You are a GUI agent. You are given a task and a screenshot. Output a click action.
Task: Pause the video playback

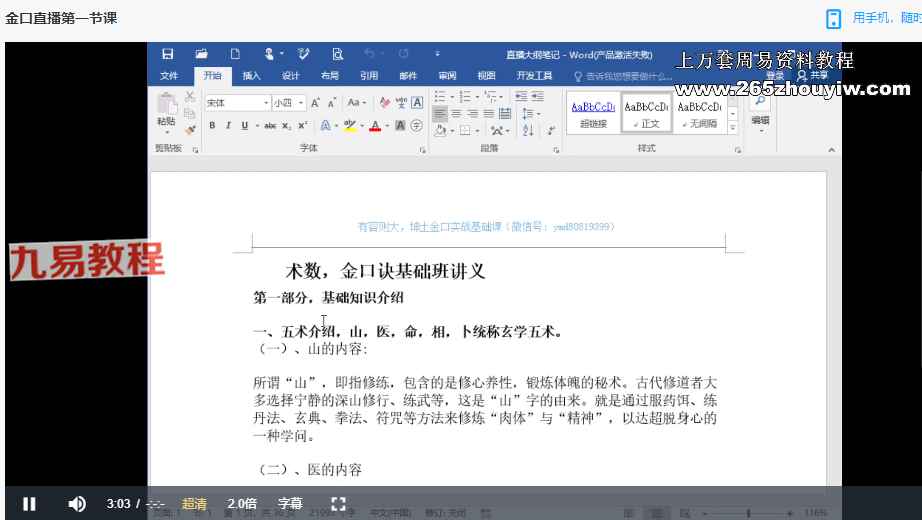tap(29, 504)
